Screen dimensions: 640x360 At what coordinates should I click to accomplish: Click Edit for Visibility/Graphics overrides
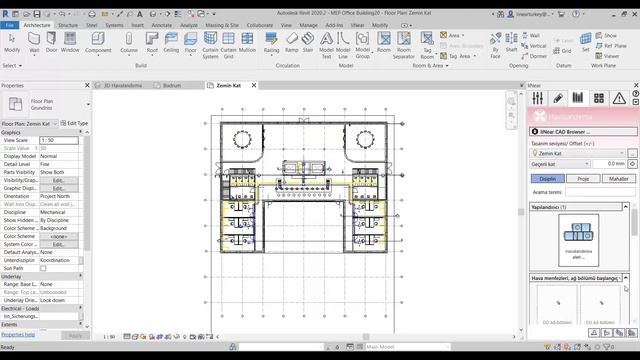click(x=59, y=180)
